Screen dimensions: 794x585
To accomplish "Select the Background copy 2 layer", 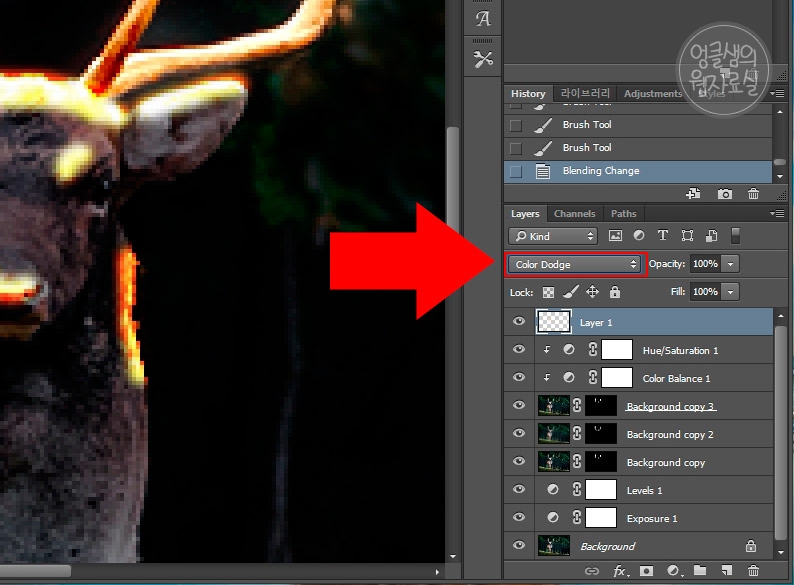I will tap(638, 434).
